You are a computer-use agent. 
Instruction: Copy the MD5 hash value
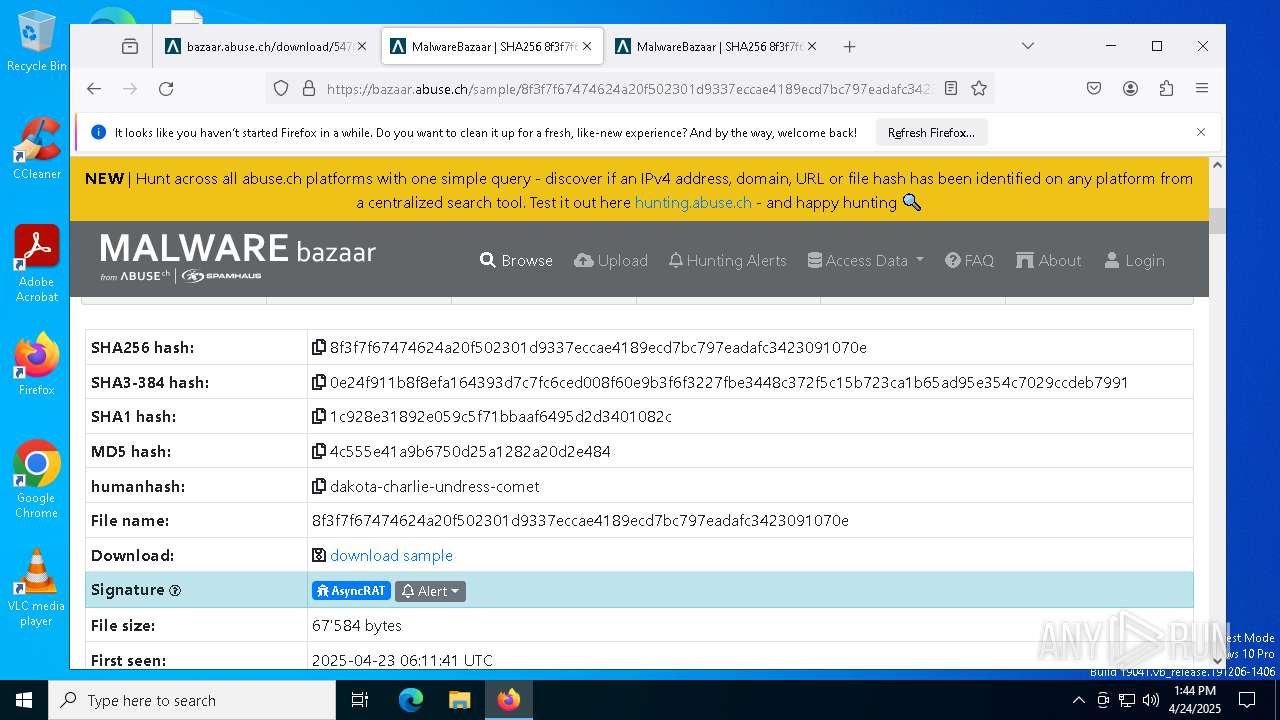319,451
